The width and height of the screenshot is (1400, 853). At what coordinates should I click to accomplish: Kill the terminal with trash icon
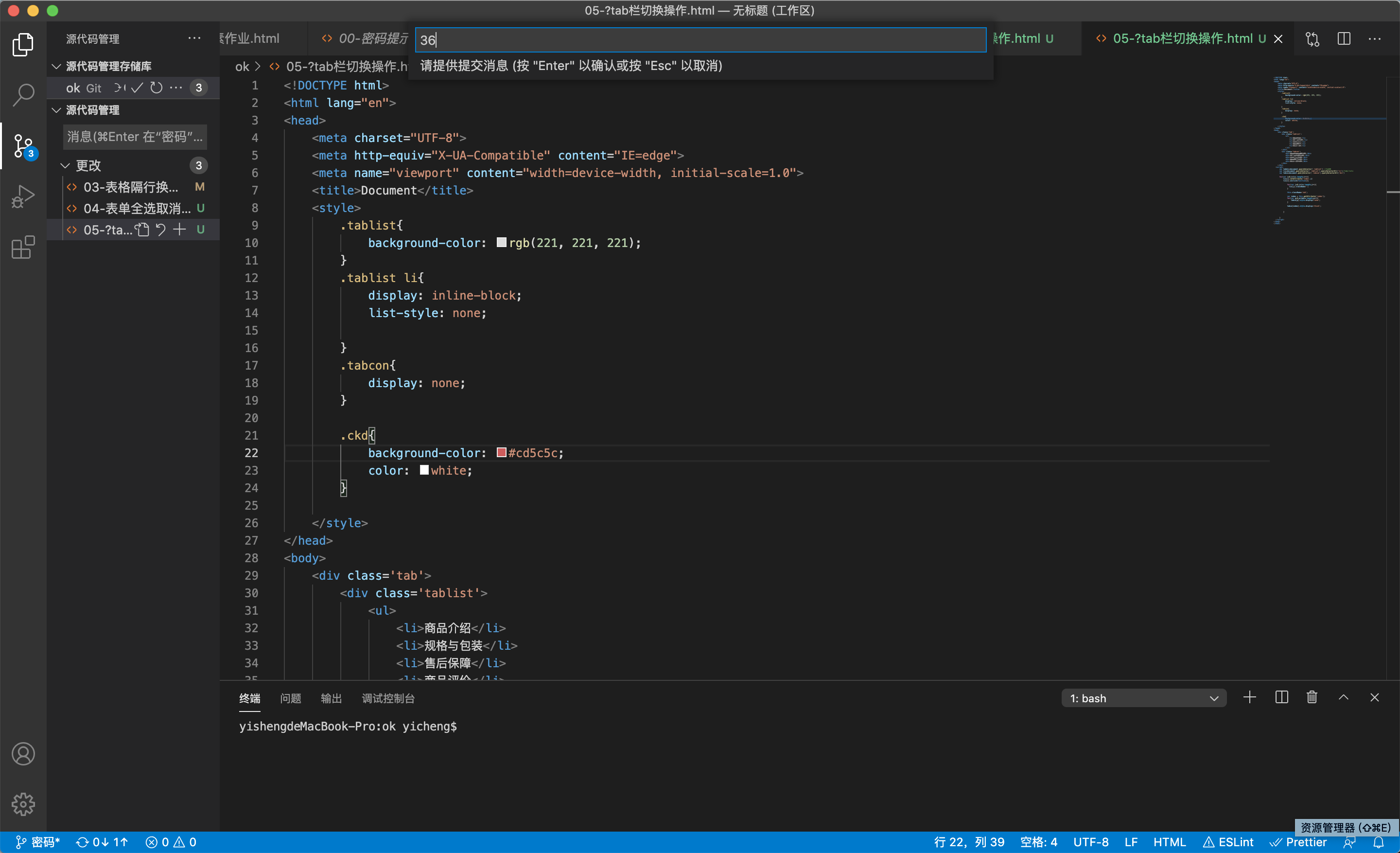[x=1312, y=697]
